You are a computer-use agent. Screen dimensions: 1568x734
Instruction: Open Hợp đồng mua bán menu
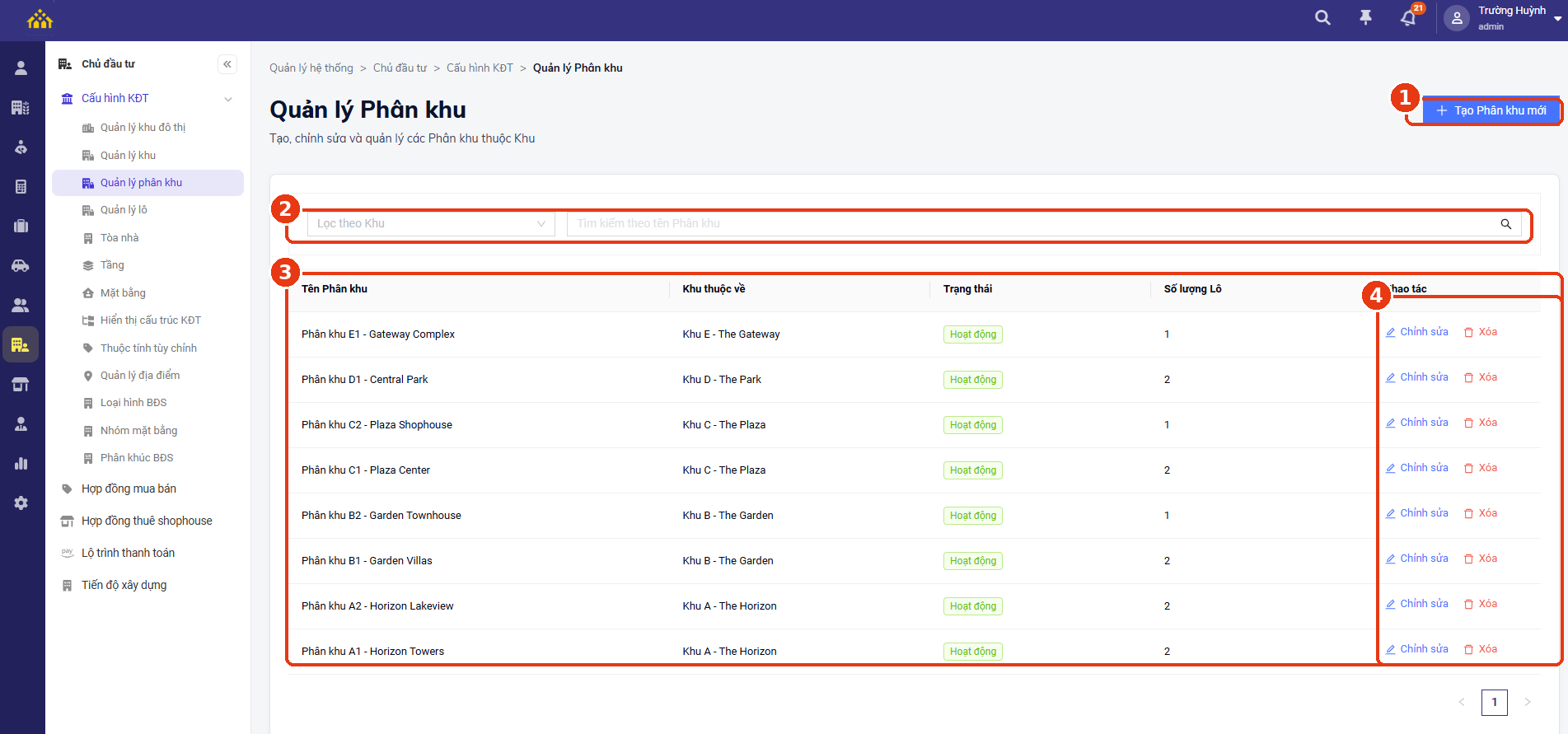[x=129, y=489]
